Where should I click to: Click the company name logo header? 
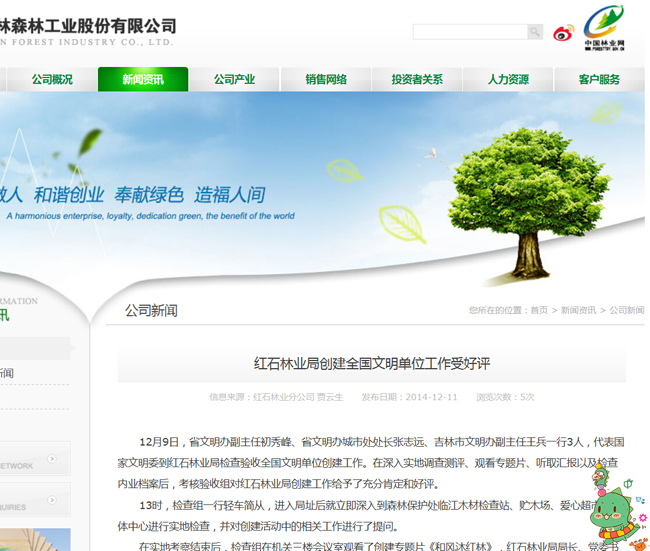88,31
